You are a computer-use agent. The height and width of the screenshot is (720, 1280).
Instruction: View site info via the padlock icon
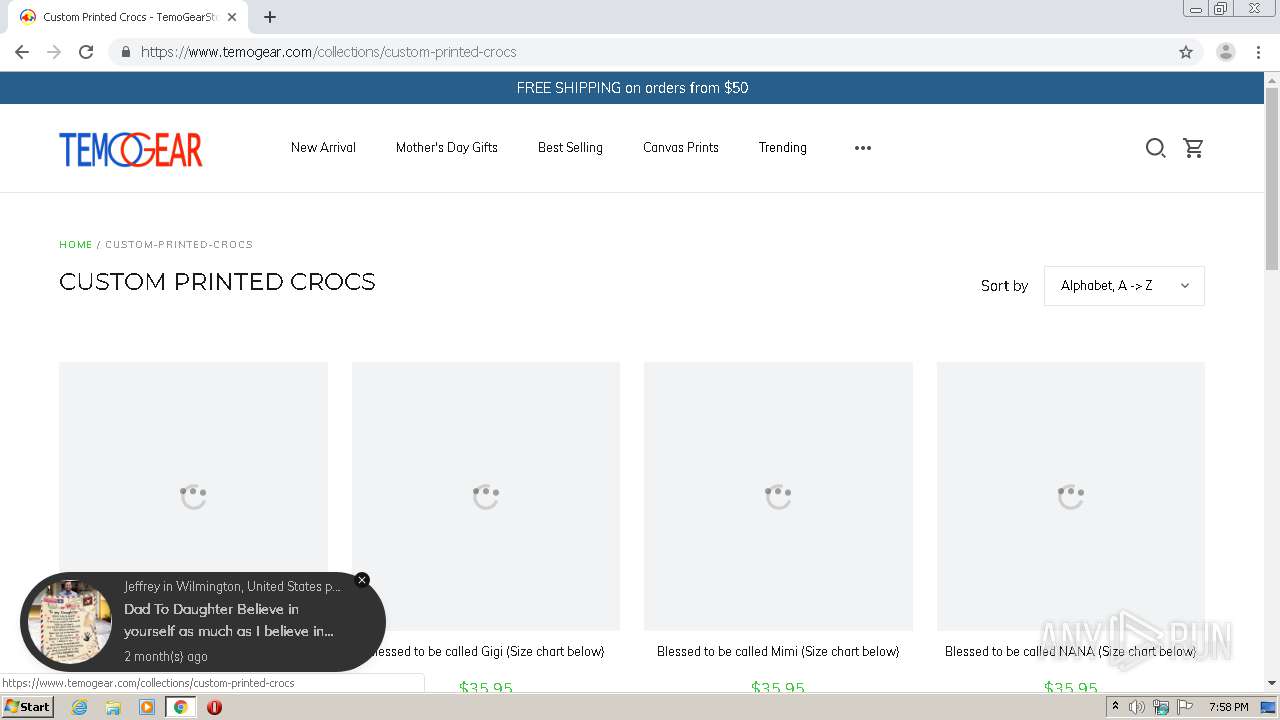[125, 52]
